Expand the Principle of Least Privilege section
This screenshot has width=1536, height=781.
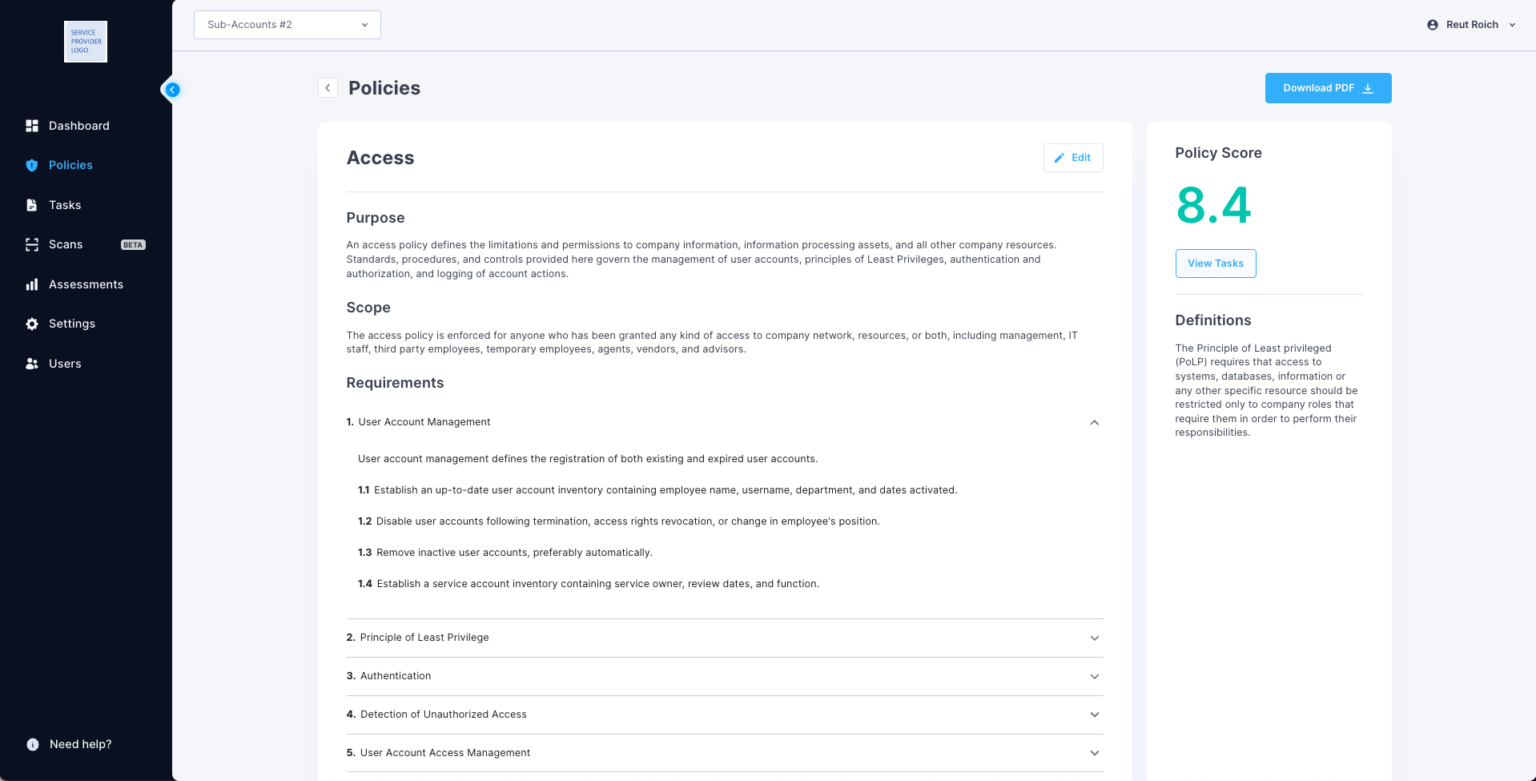(1093, 637)
